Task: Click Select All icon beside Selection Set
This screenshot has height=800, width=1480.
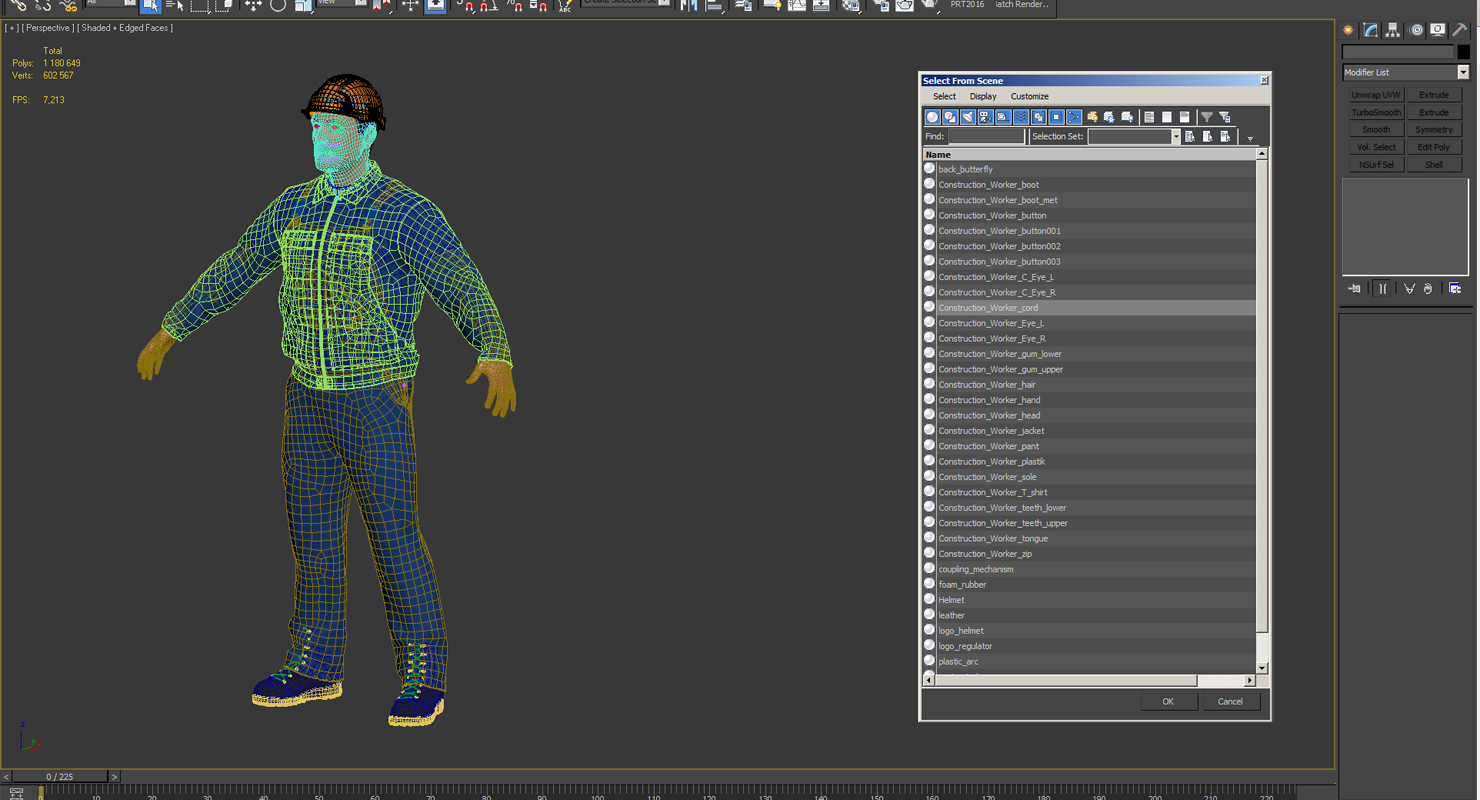Action: (x=1190, y=136)
